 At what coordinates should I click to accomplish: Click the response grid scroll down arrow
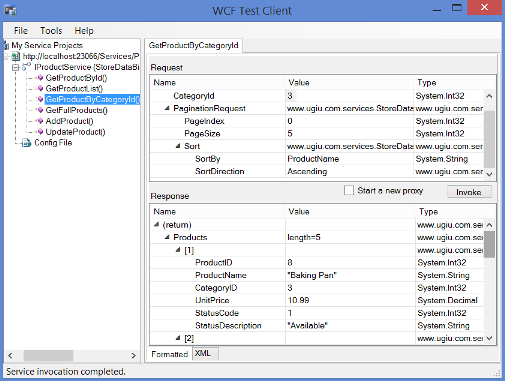[489, 338]
